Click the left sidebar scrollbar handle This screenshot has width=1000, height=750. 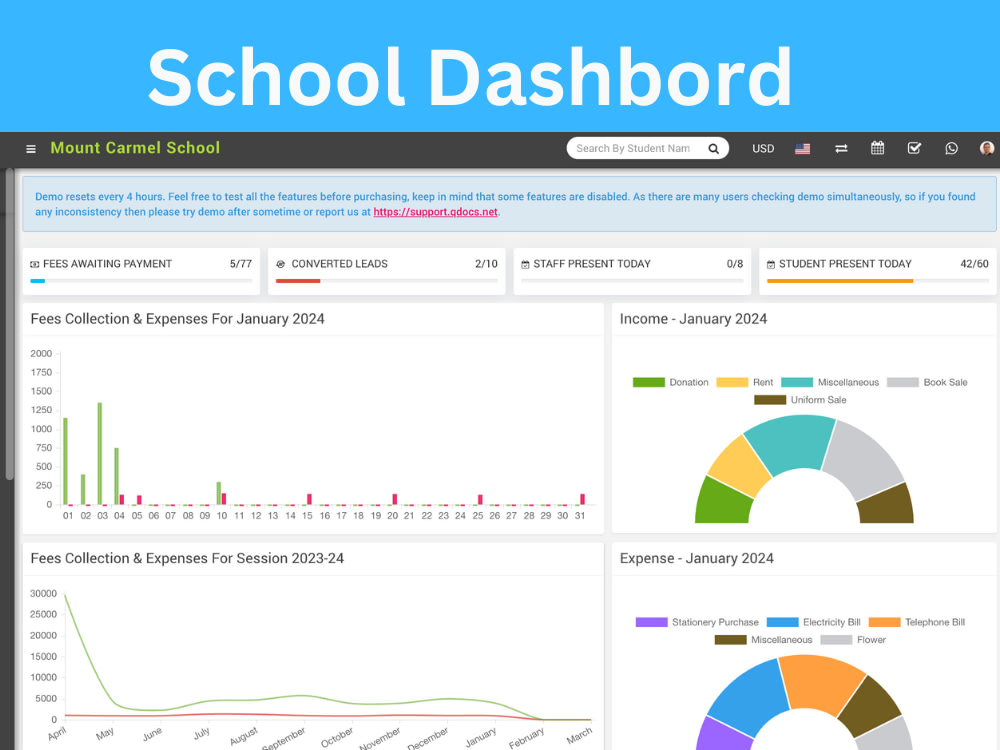[9, 324]
